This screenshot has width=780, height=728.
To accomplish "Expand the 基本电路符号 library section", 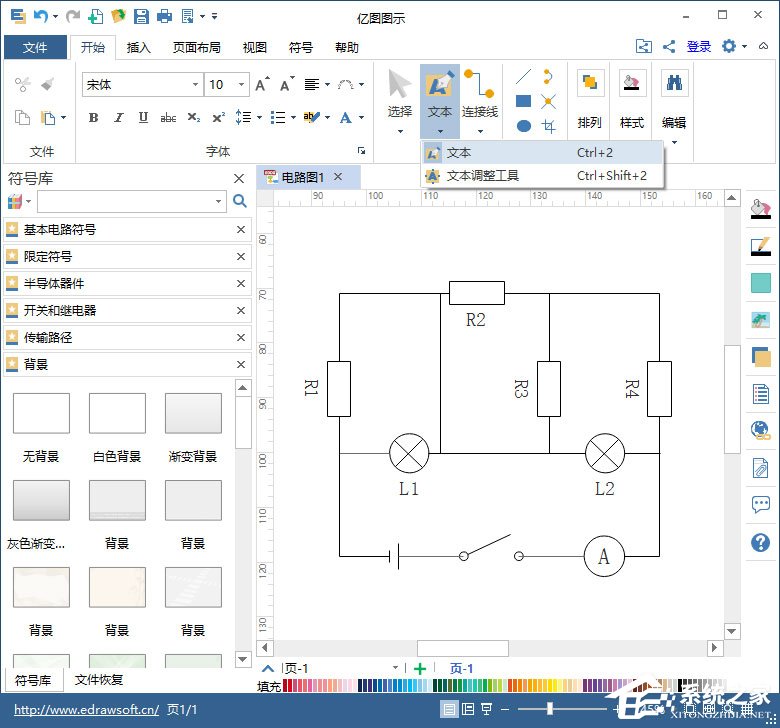I will click(60, 230).
